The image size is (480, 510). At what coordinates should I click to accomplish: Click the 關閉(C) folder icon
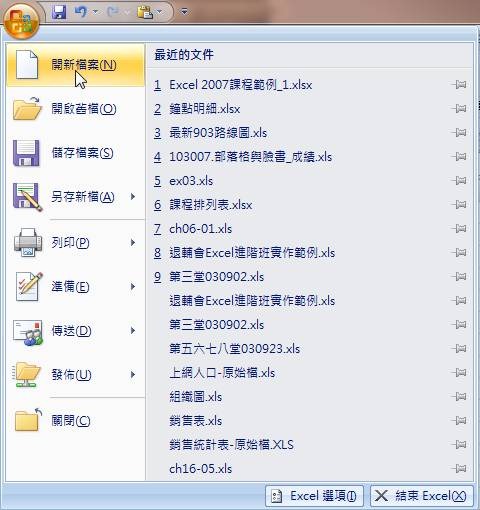28,420
